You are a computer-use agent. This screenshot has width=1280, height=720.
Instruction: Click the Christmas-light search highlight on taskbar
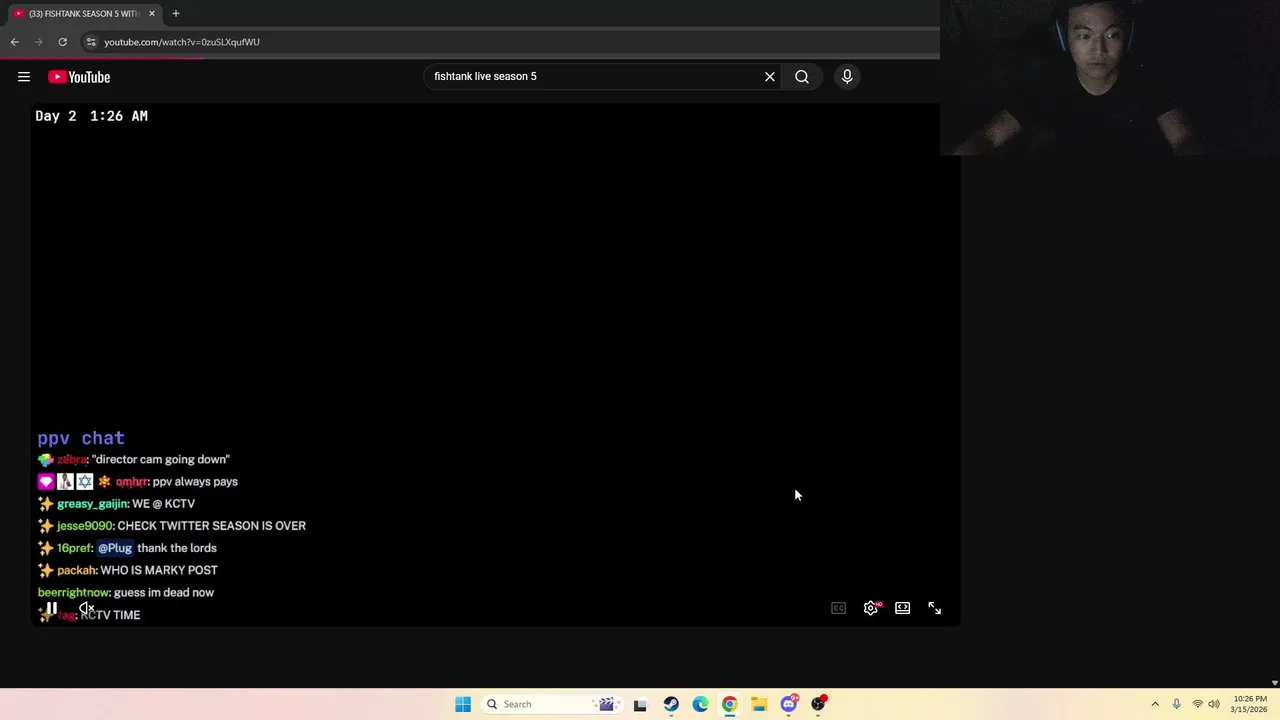click(x=606, y=704)
